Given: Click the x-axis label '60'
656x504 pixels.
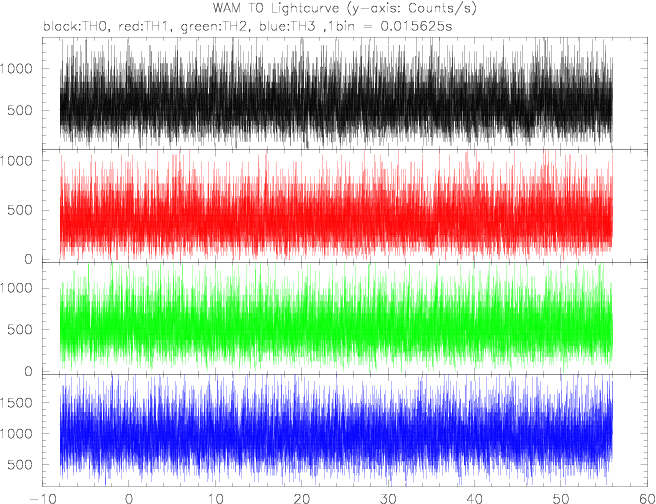Looking at the screenshot, I should point(646,498).
